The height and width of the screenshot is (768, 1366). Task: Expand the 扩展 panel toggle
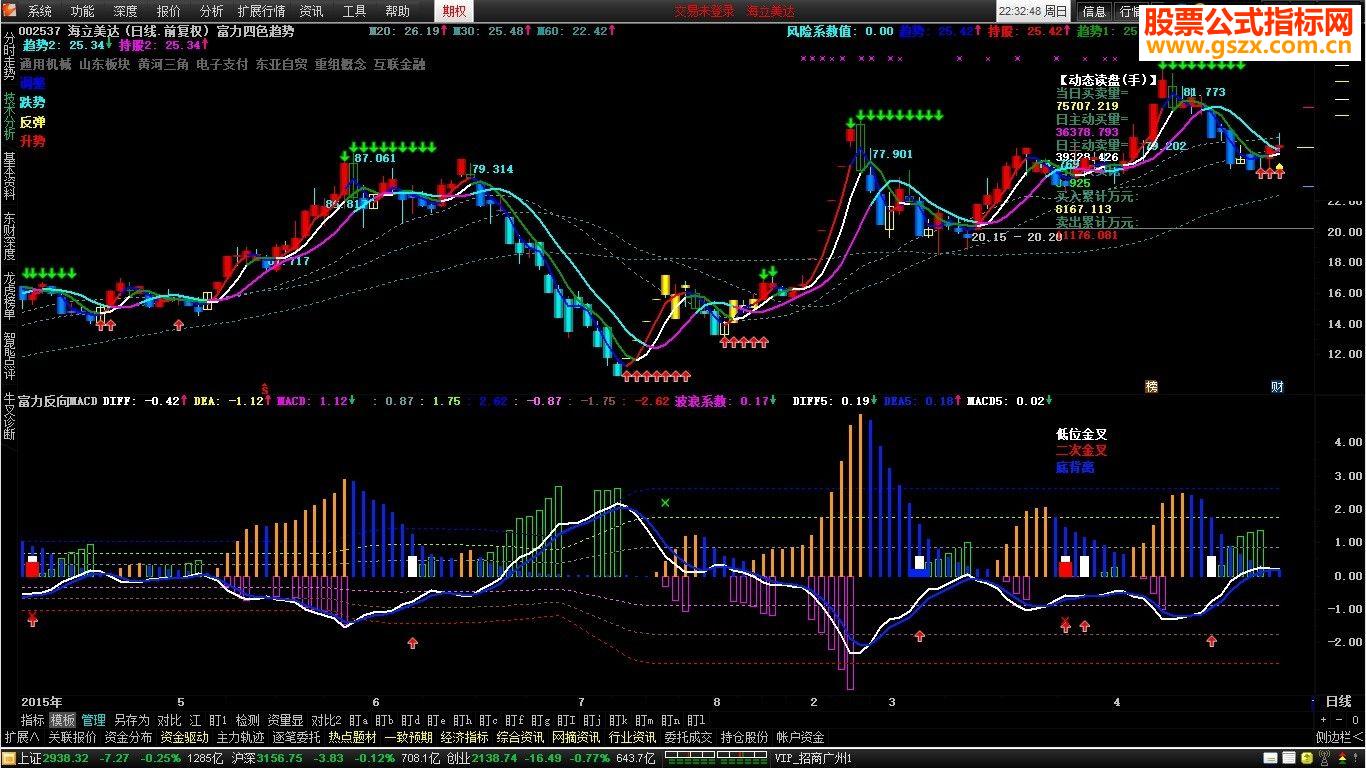coord(21,737)
